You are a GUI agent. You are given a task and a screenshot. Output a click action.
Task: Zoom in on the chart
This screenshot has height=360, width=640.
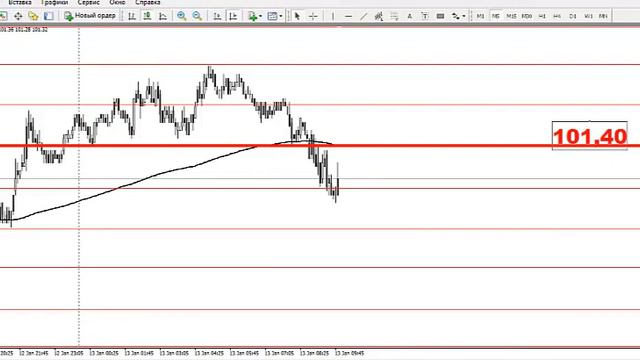(x=182, y=16)
